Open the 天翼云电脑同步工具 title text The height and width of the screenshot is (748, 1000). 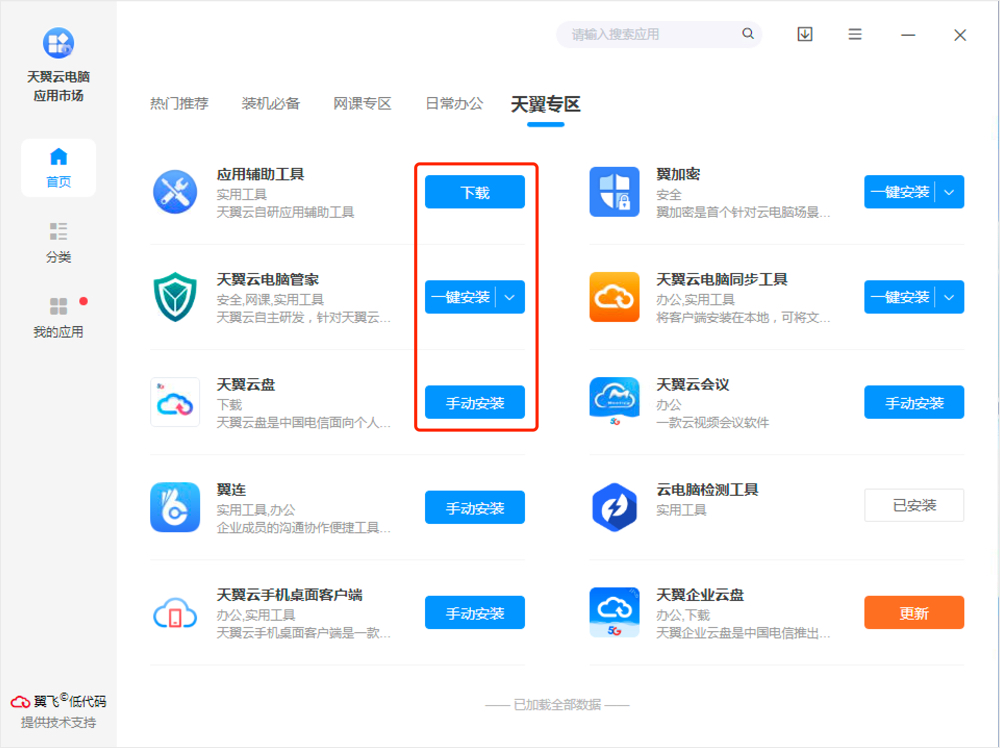(x=722, y=279)
